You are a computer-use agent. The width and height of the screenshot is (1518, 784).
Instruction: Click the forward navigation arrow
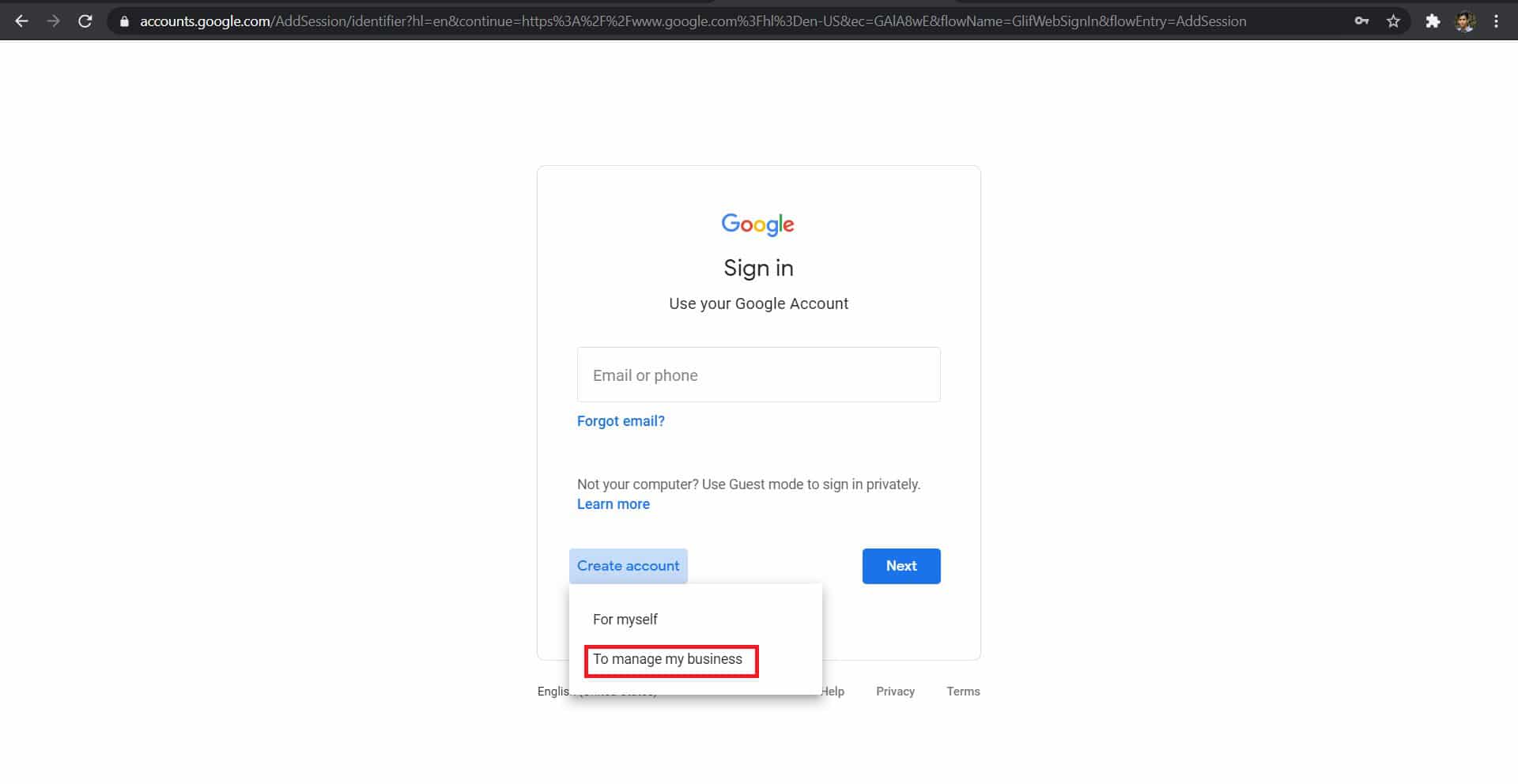point(53,21)
